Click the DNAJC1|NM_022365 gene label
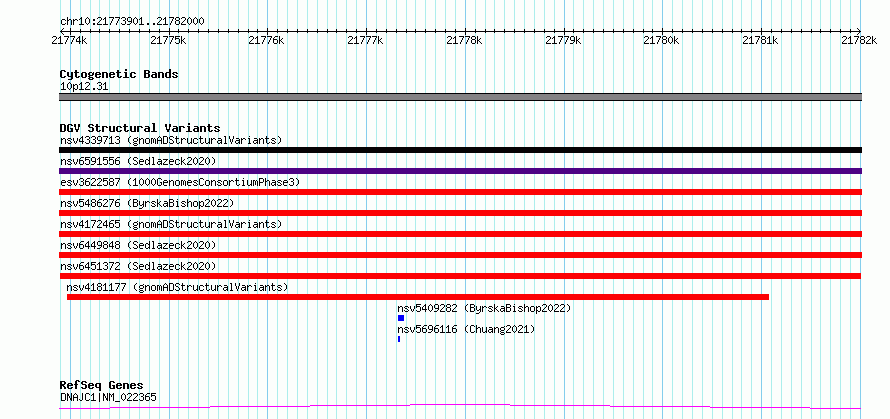This screenshot has height=419, width=890. pos(108,397)
